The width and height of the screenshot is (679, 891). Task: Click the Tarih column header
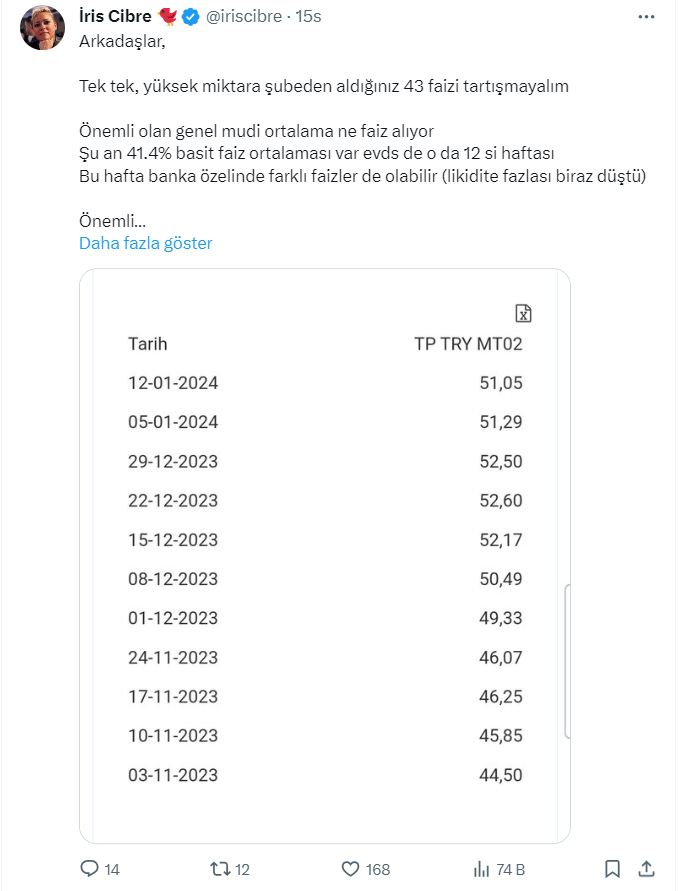coord(147,344)
